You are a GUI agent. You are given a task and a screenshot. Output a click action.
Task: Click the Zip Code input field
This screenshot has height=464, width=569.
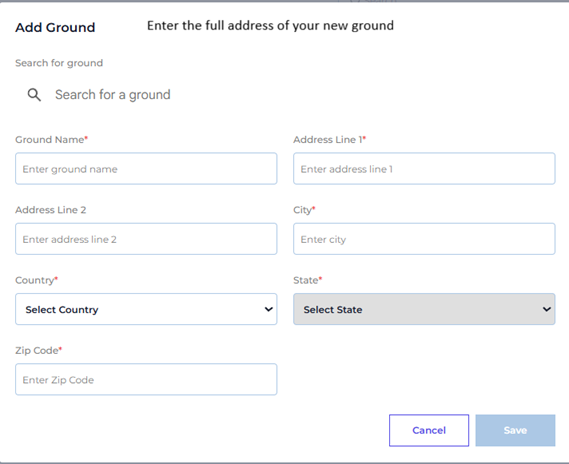point(146,379)
